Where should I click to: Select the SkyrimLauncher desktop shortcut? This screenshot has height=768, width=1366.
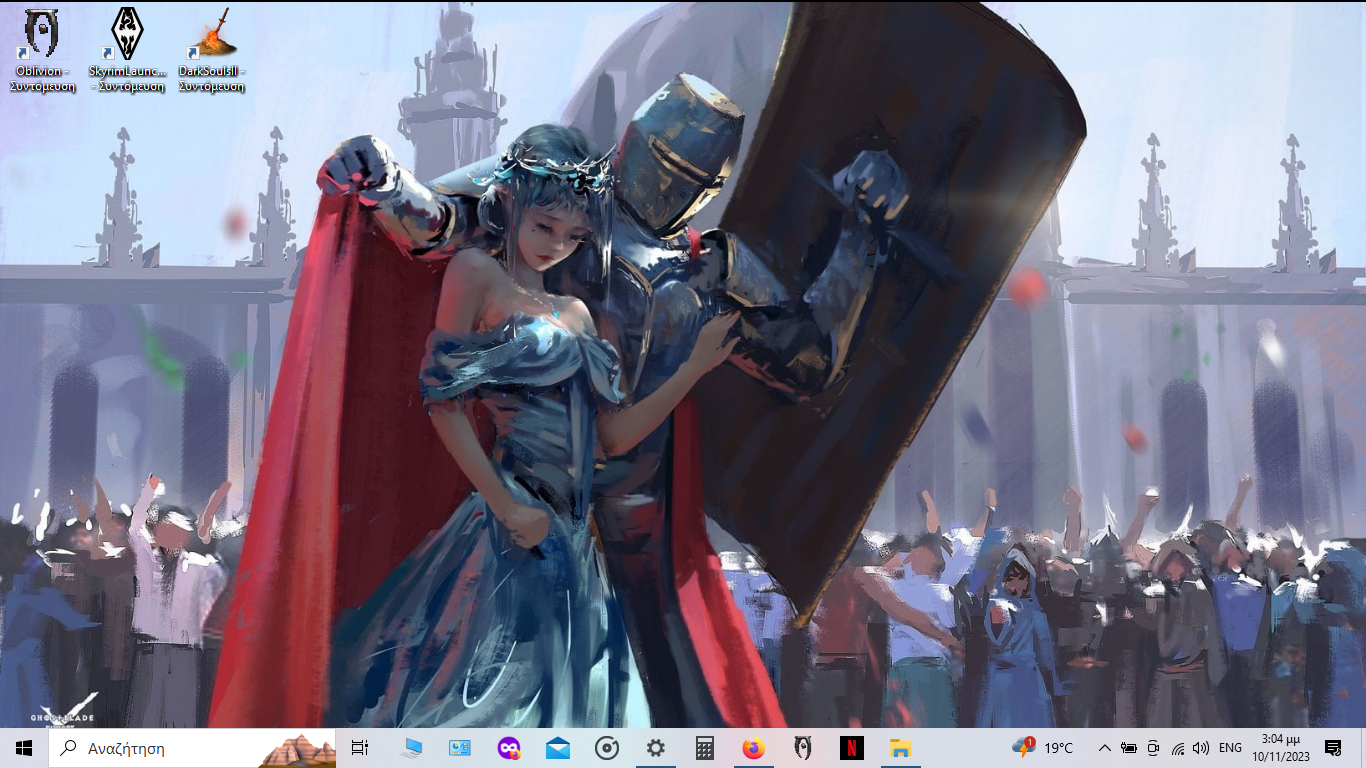127,50
